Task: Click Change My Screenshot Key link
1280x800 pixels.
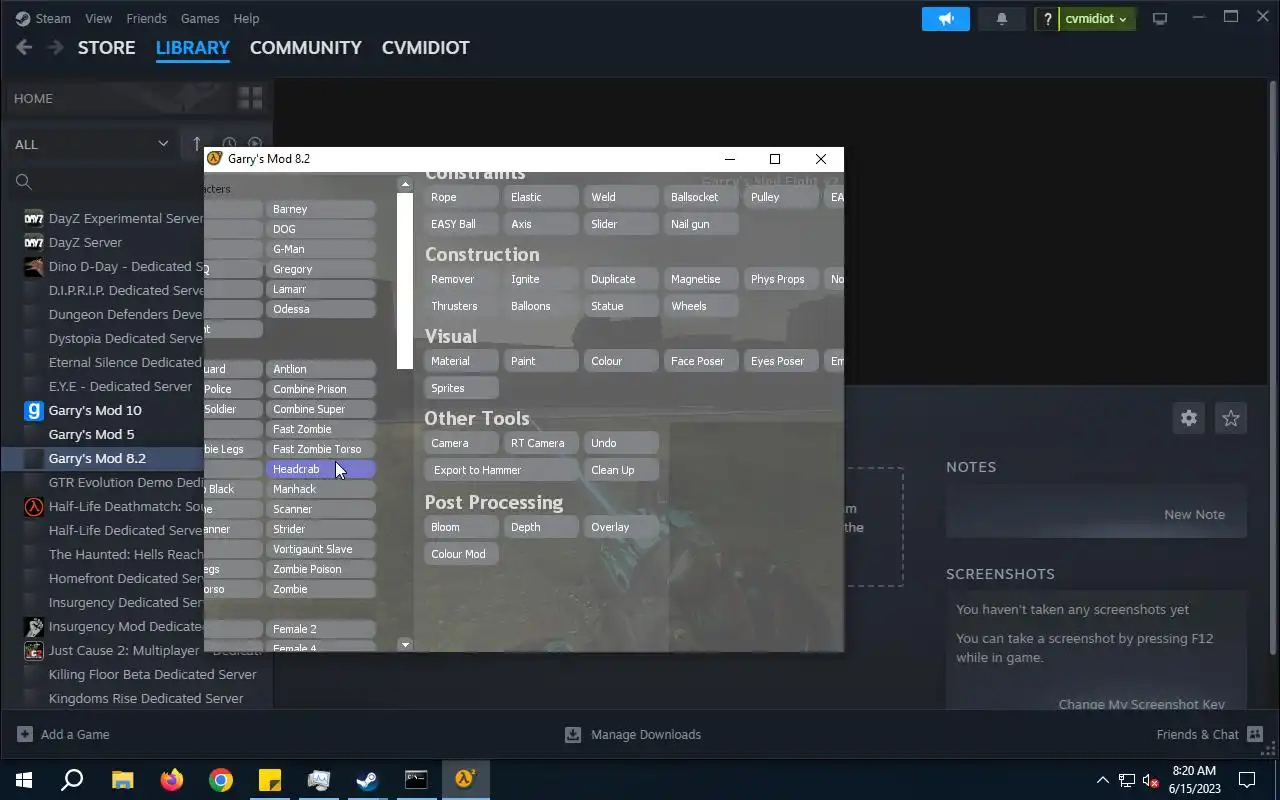Action: coord(1141,704)
